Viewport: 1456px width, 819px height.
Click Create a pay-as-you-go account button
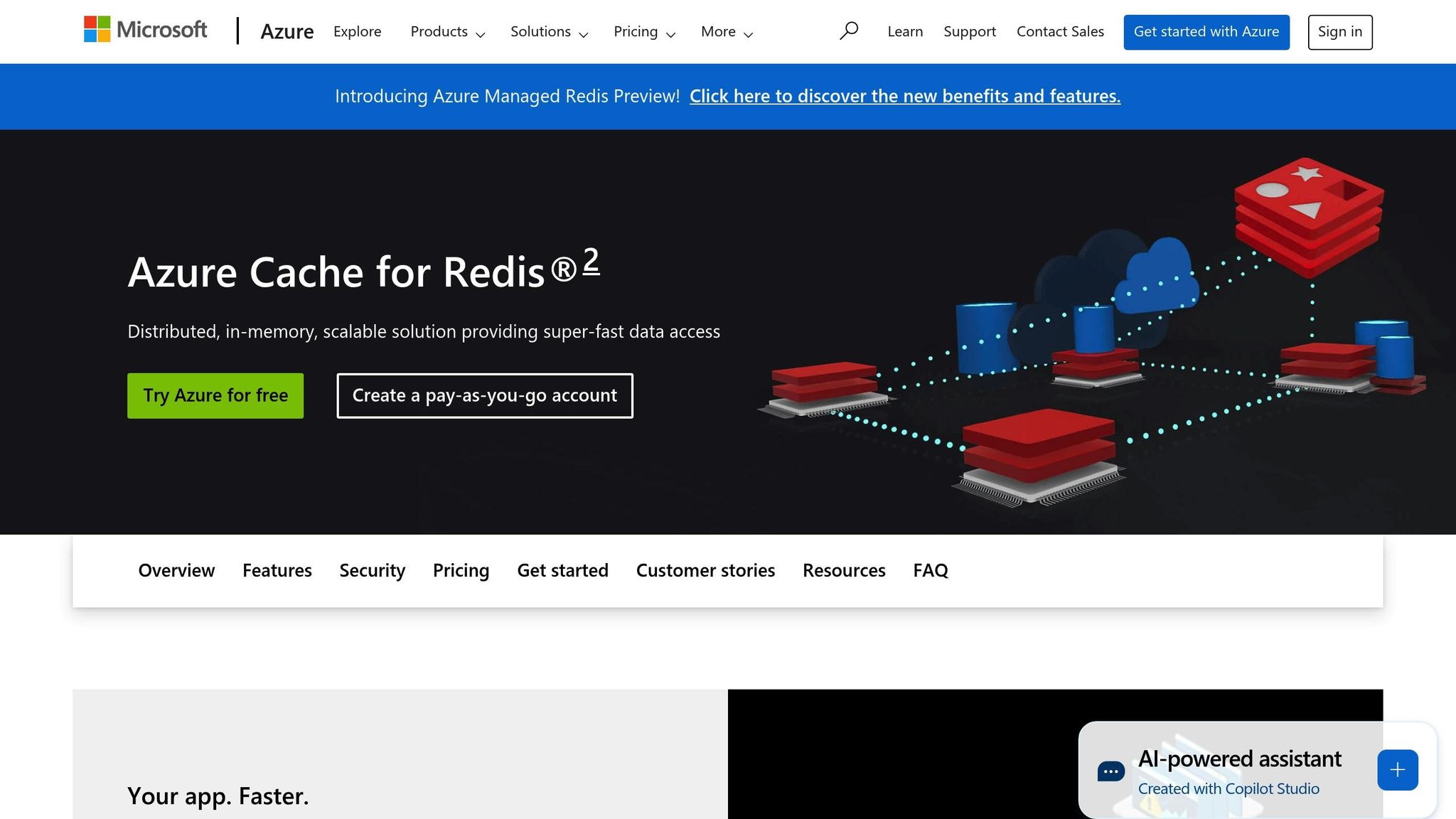(485, 396)
